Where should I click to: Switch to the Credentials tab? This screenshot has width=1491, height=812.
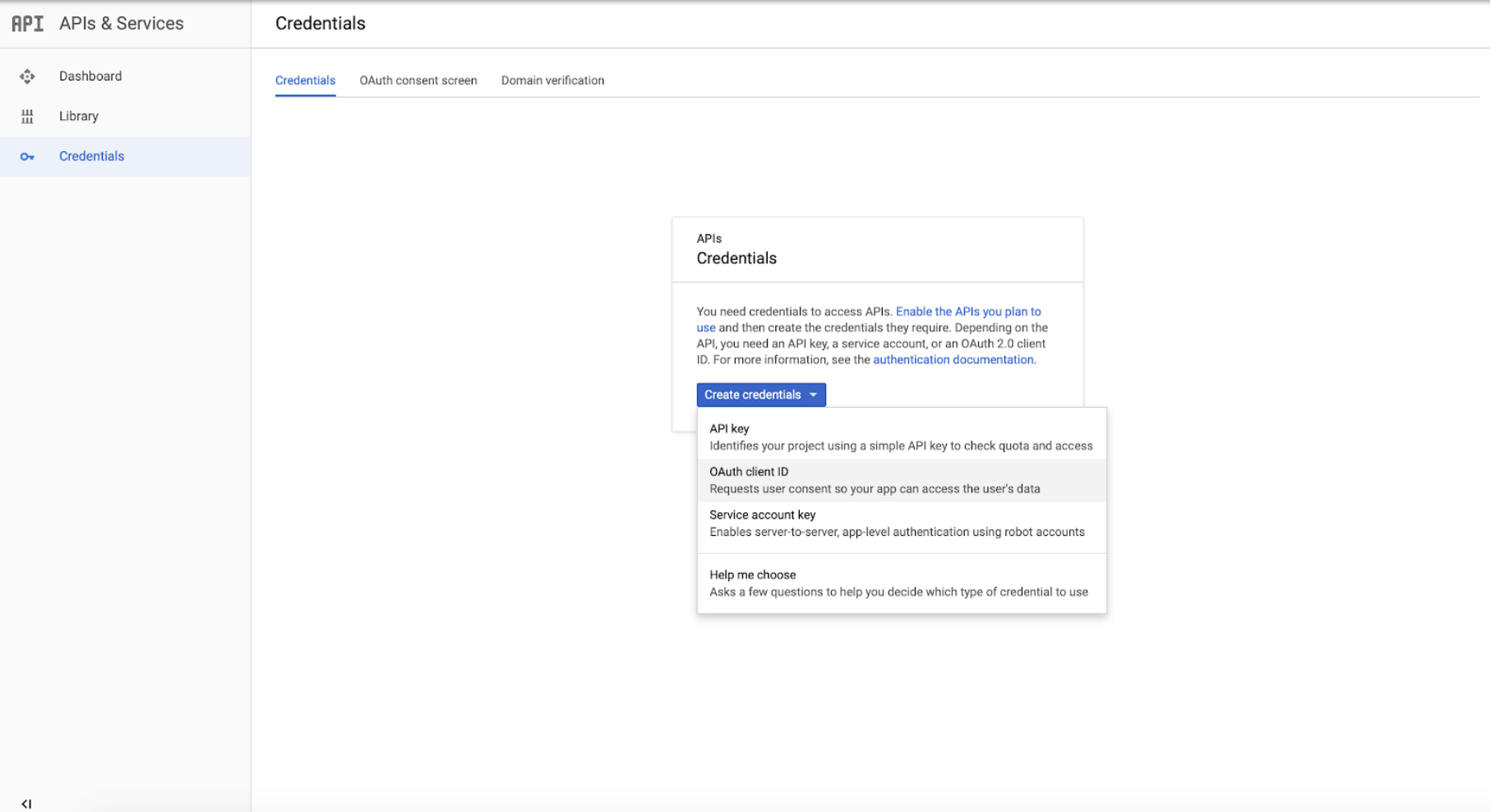coord(305,81)
